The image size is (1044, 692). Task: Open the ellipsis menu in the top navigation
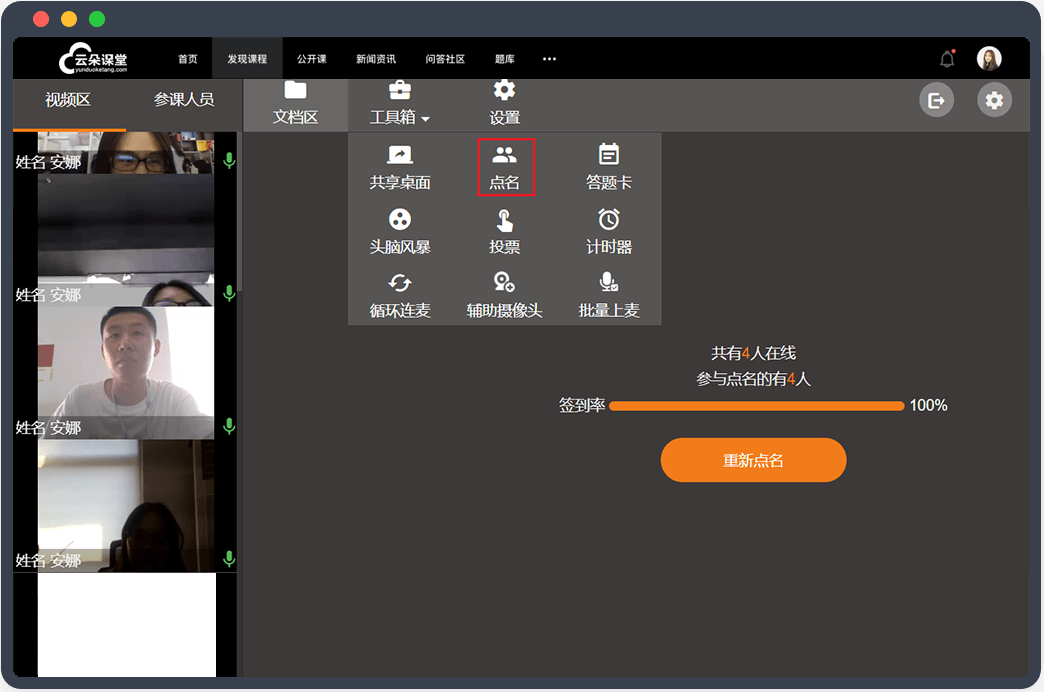pos(549,59)
